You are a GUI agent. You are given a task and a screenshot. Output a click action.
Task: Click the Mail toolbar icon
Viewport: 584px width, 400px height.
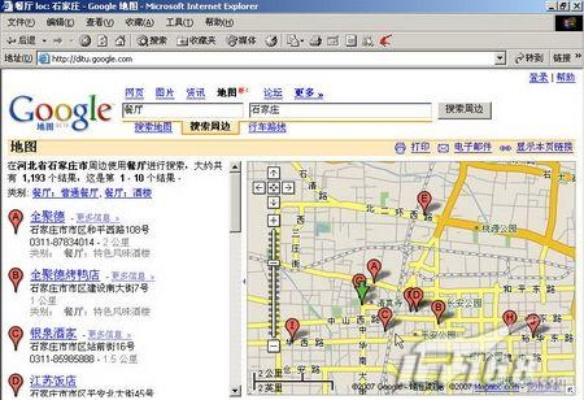point(295,41)
